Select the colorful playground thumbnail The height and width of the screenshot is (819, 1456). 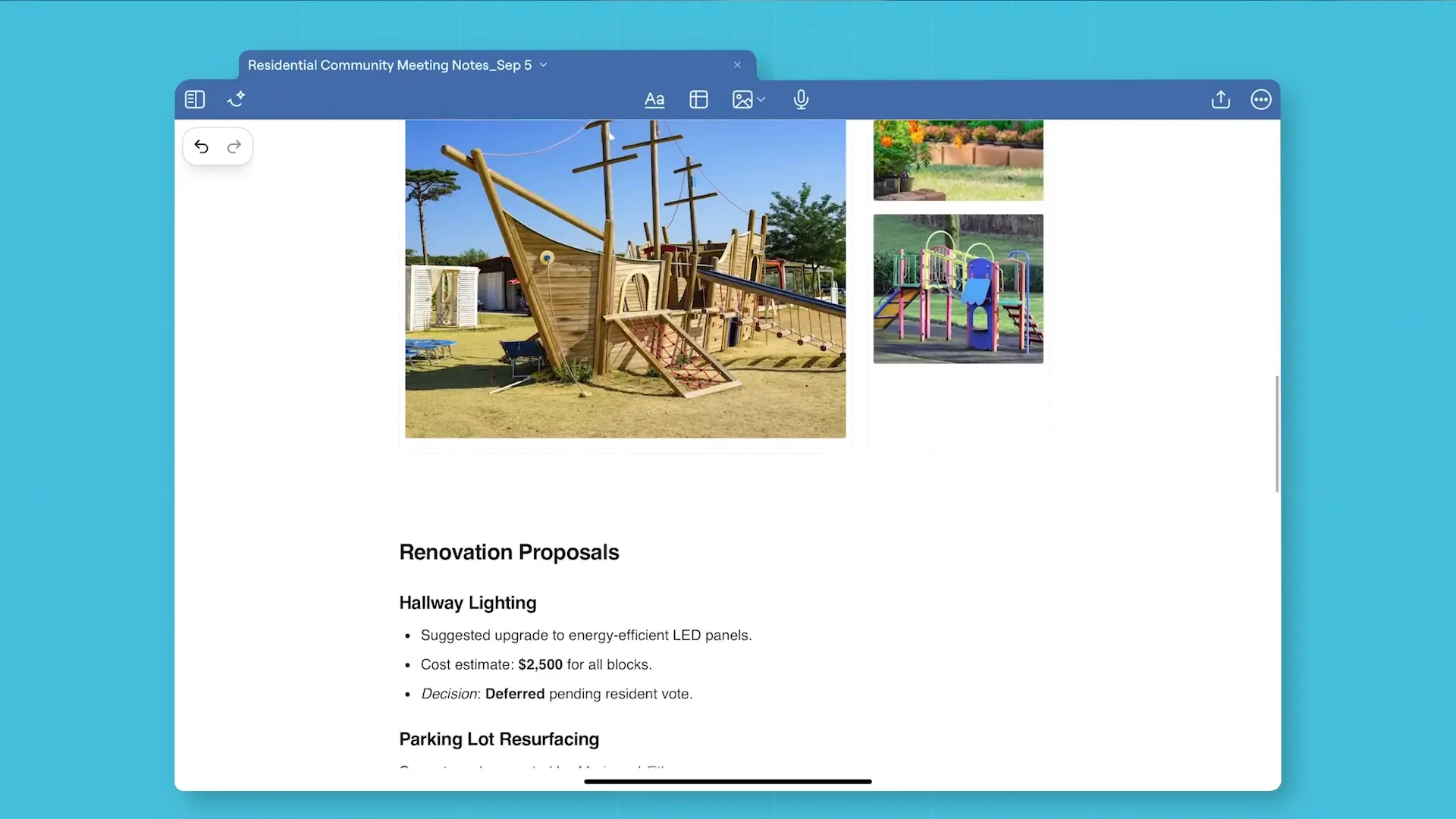tap(958, 288)
